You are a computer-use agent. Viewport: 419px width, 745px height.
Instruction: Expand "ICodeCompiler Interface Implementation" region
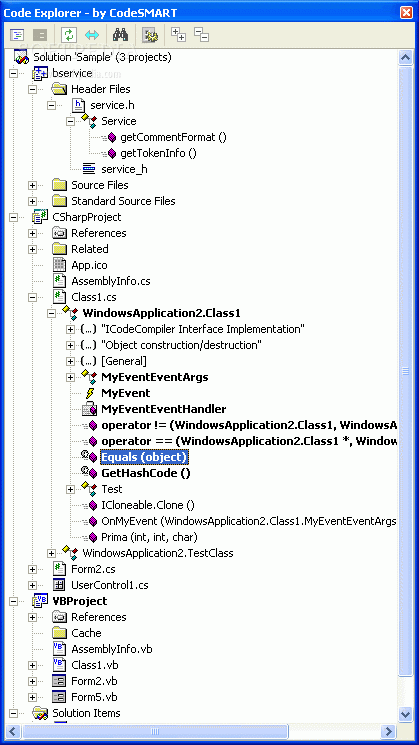(x=70, y=329)
